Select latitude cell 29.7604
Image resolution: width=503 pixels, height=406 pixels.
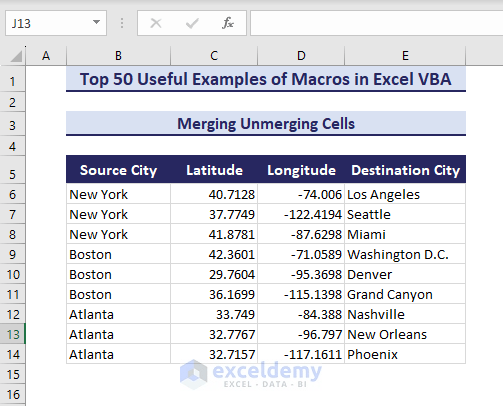point(214,274)
